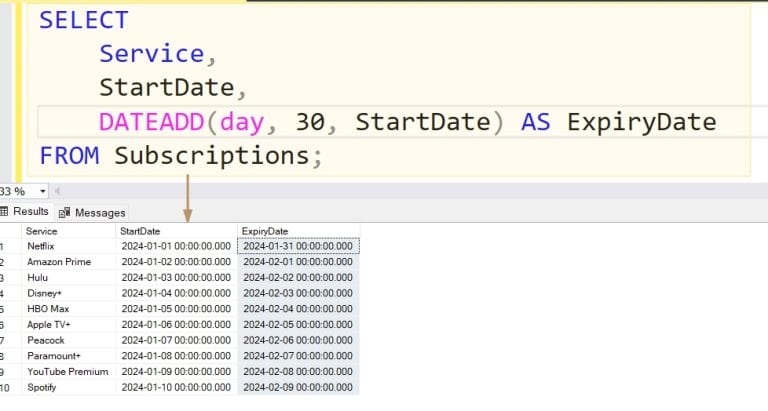Click StartDate cell 2024-01-01
The width and height of the screenshot is (768, 411).
(176, 246)
